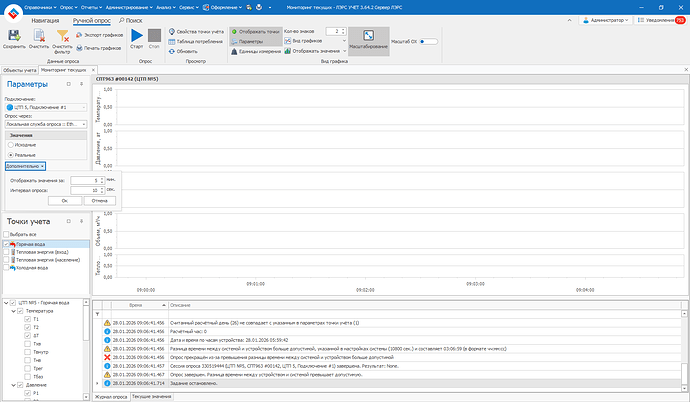Click the Интервал опроса input field
690x402 pixels.
point(84,189)
